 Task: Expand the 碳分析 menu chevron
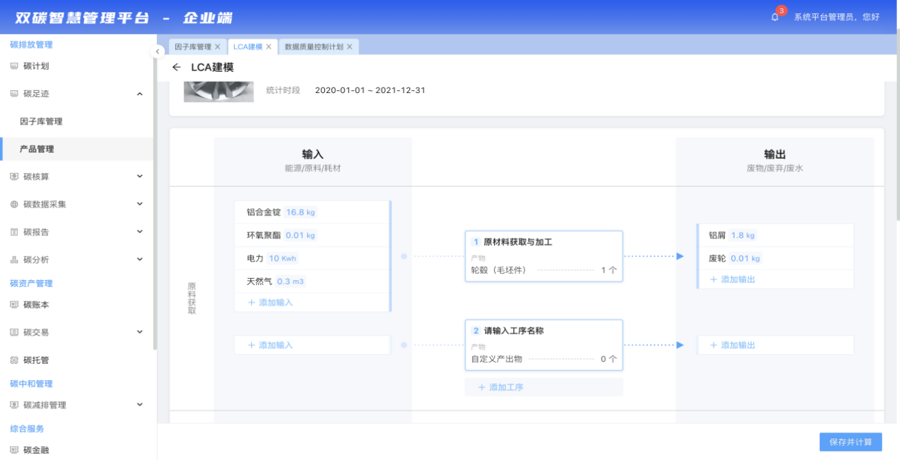pyautogui.click(x=139, y=259)
